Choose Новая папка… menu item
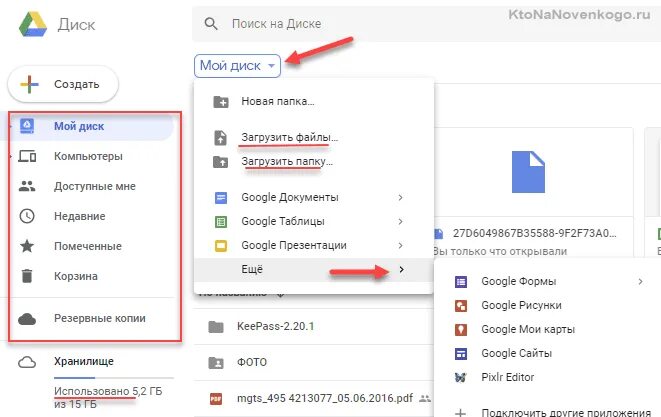Screen dimensions: 661x417 click(314, 102)
